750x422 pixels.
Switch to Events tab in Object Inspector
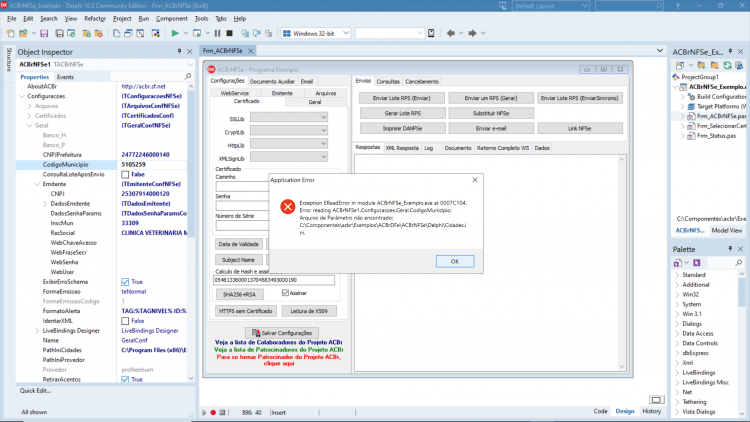(x=65, y=77)
